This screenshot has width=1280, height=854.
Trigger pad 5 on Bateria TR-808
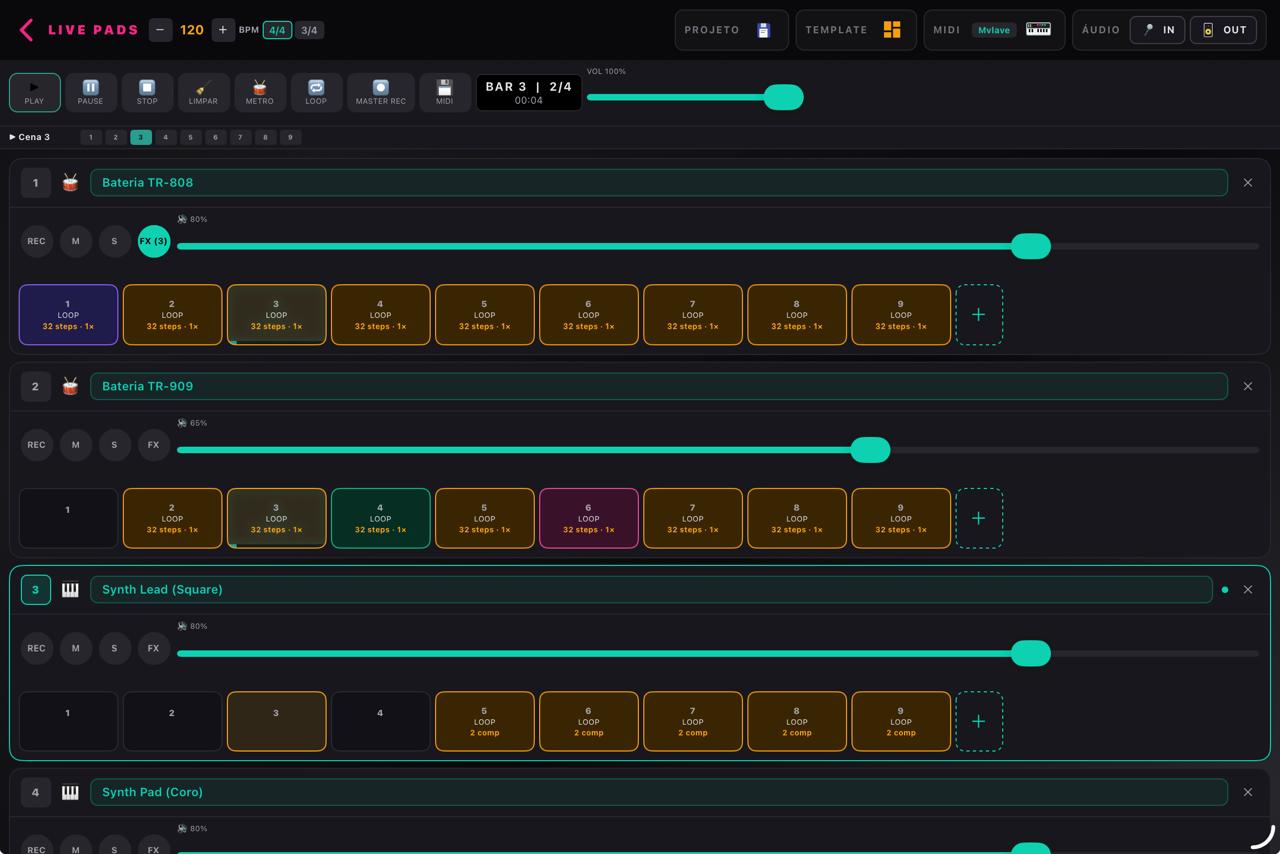(484, 315)
